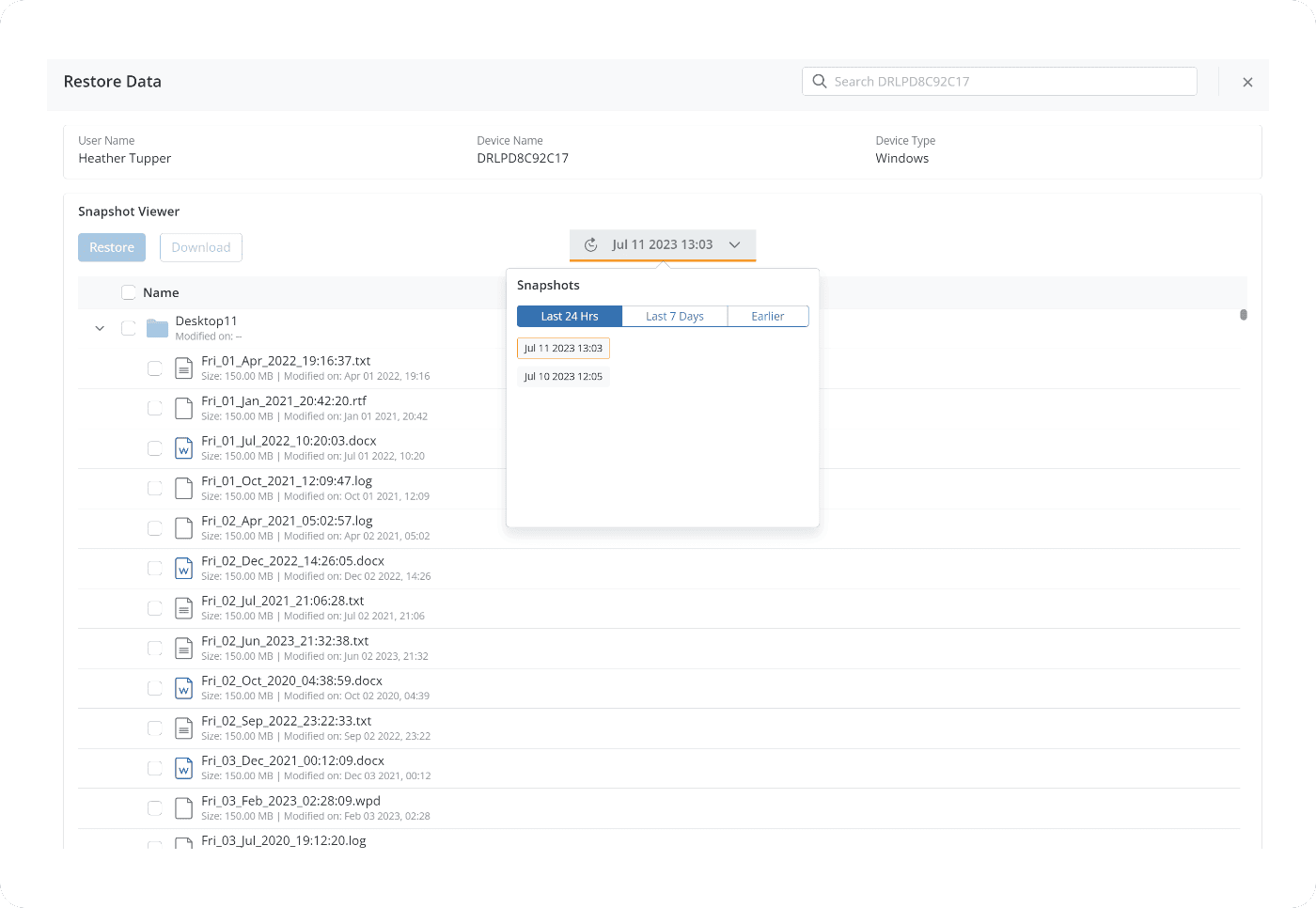Click the Desktop11 folder icon
Viewport: 1316px width, 908px height.
[157, 328]
